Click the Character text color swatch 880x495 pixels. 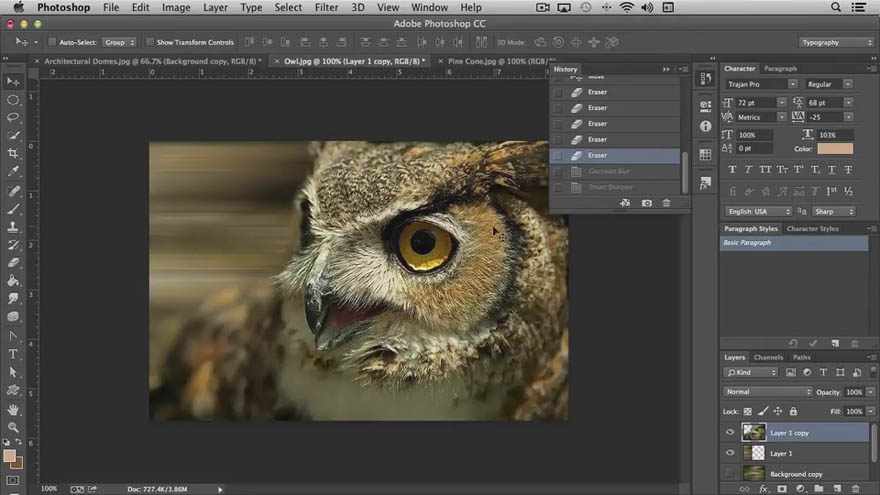pos(835,149)
